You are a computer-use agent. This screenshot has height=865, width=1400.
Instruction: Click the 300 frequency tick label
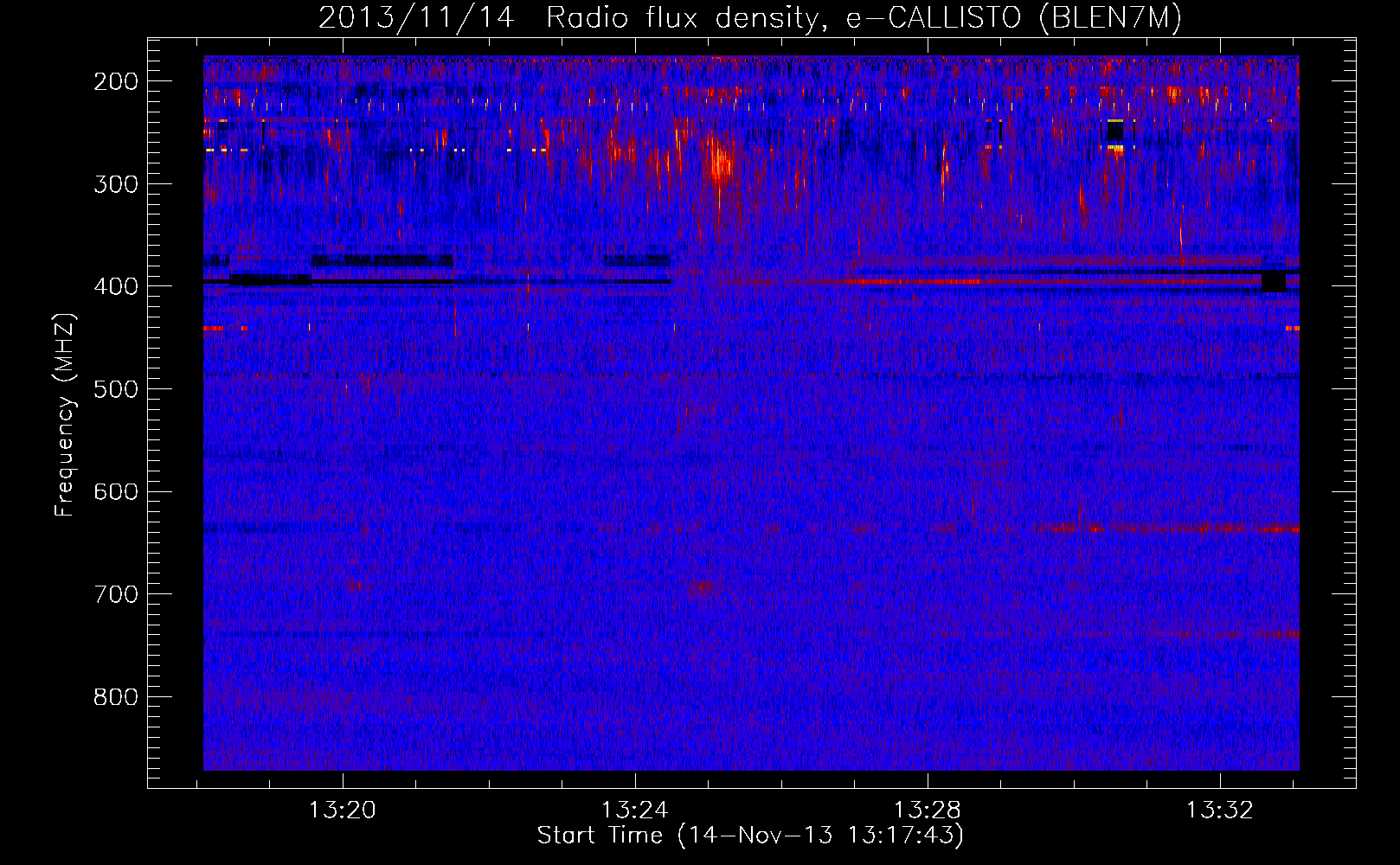pos(116,183)
